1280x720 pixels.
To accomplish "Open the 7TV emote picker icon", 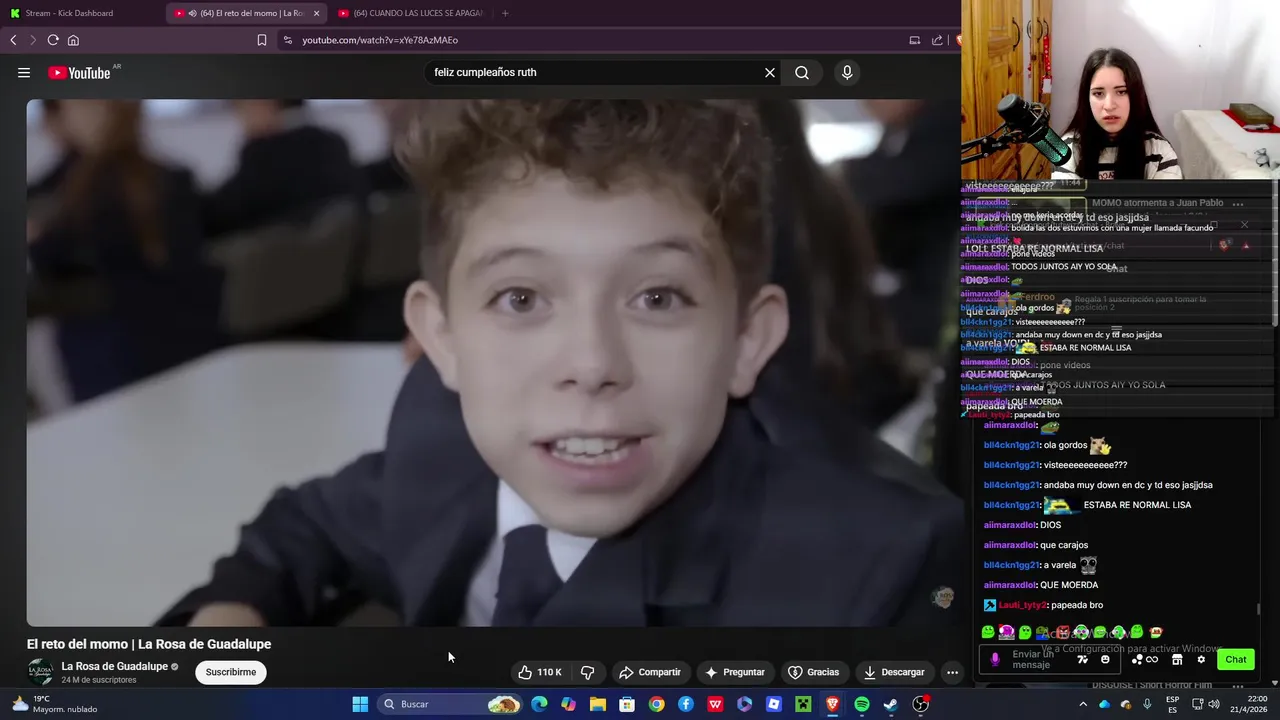I will pos(1082,659).
